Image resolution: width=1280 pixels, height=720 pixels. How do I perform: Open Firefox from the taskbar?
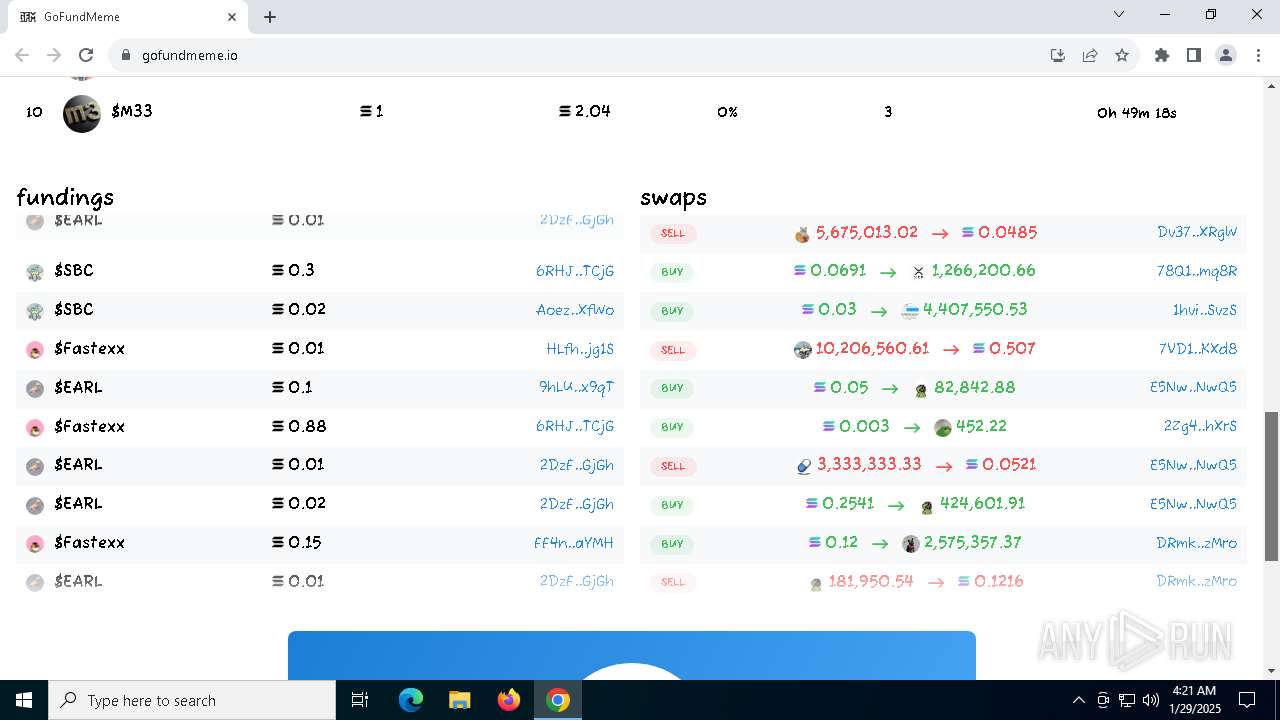tap(509, 700)
